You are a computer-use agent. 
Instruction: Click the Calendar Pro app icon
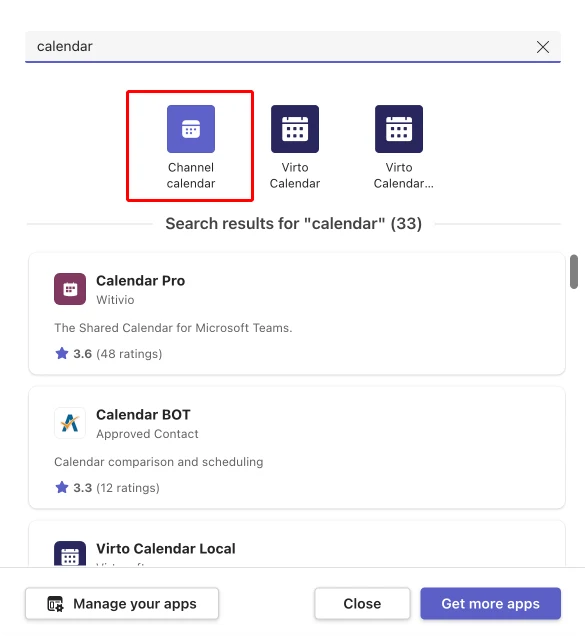click(x=70, y=289)
